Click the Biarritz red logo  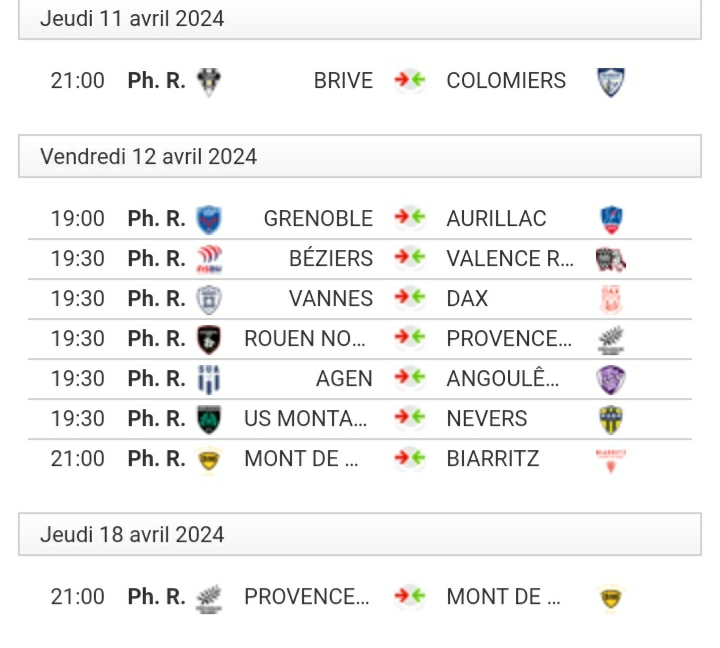tap(611, 461)
